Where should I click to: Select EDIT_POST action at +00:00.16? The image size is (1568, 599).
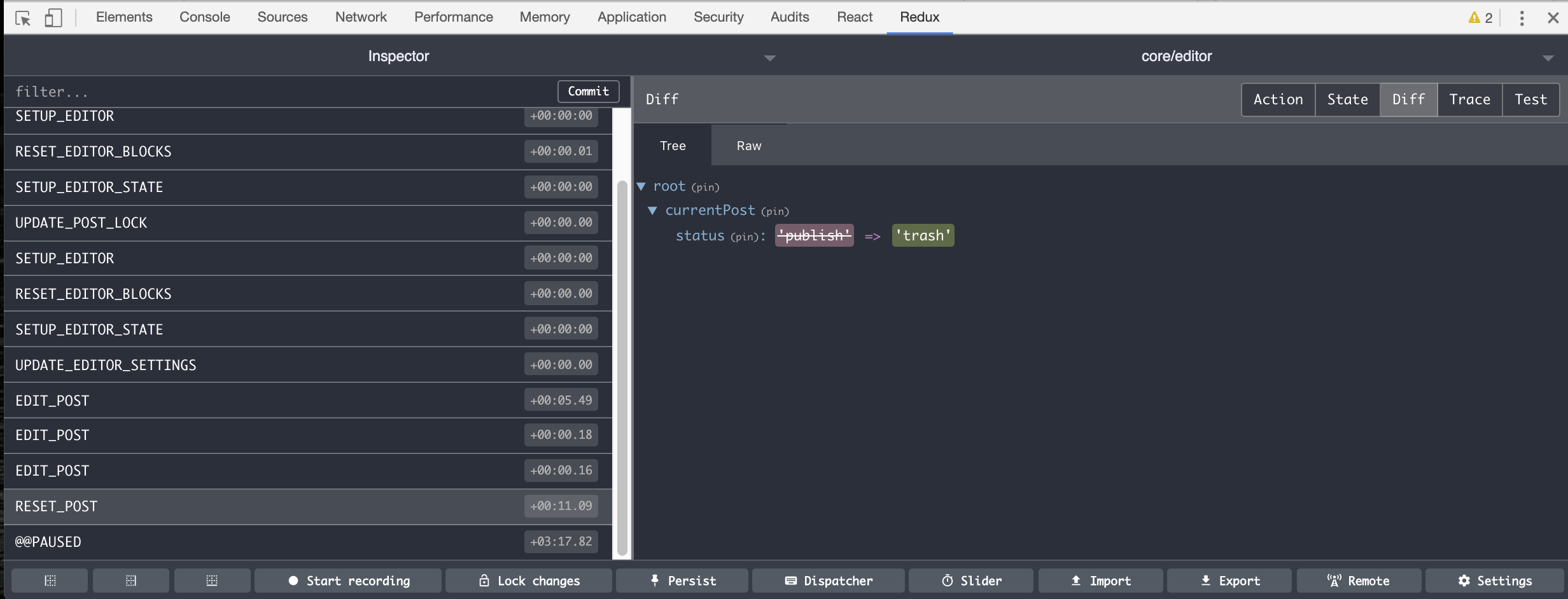(308, 471)
